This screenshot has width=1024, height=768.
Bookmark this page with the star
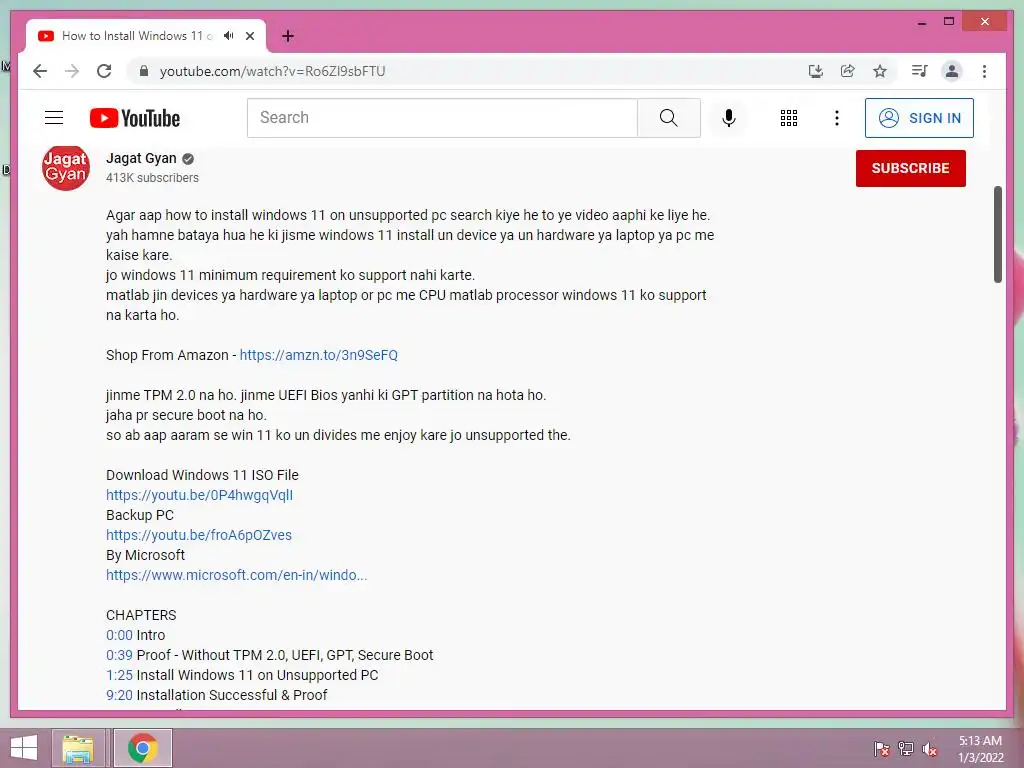[880, 71]
